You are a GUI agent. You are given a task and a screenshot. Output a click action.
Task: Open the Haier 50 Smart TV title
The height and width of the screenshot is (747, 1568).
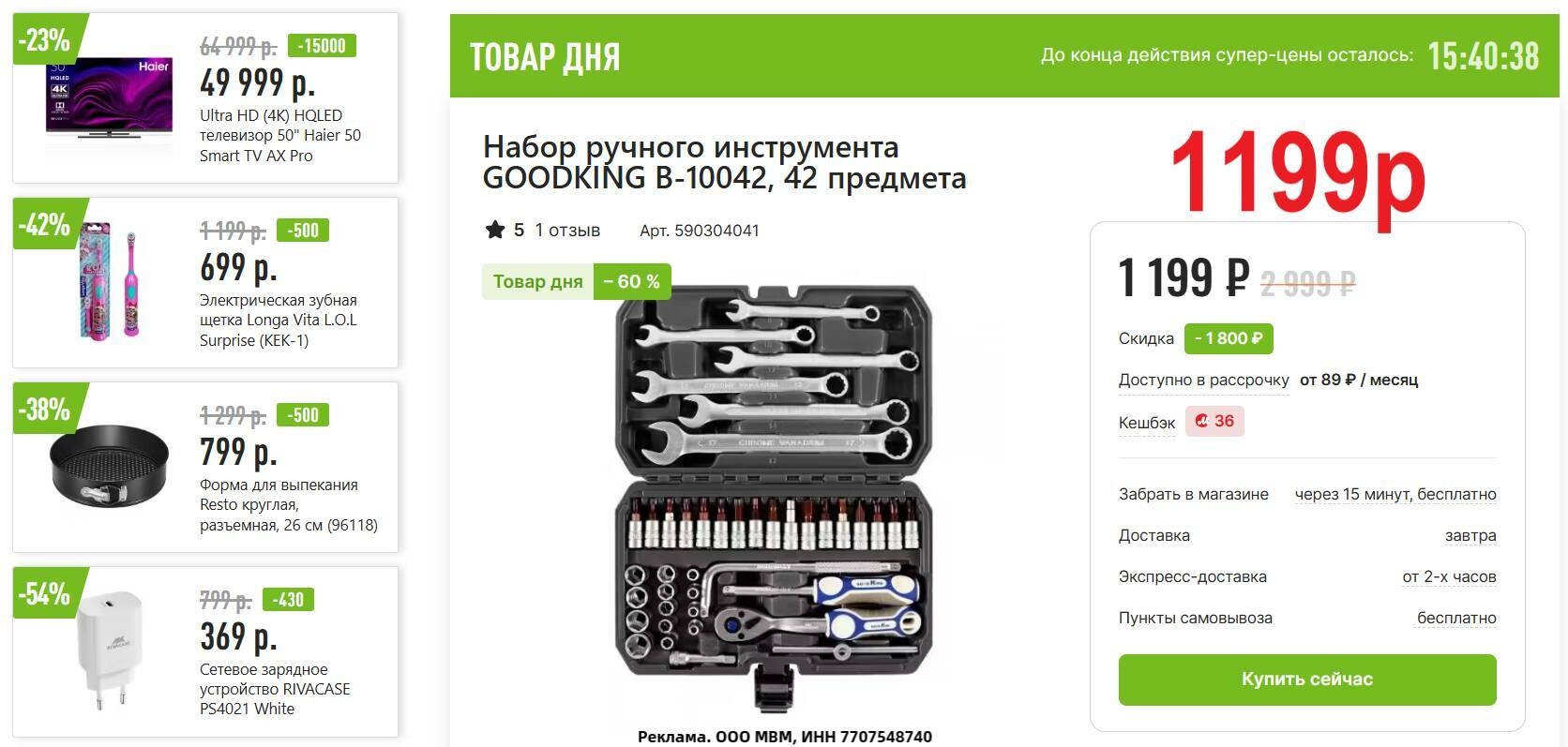pyautogui.click(x=280, y=135)
